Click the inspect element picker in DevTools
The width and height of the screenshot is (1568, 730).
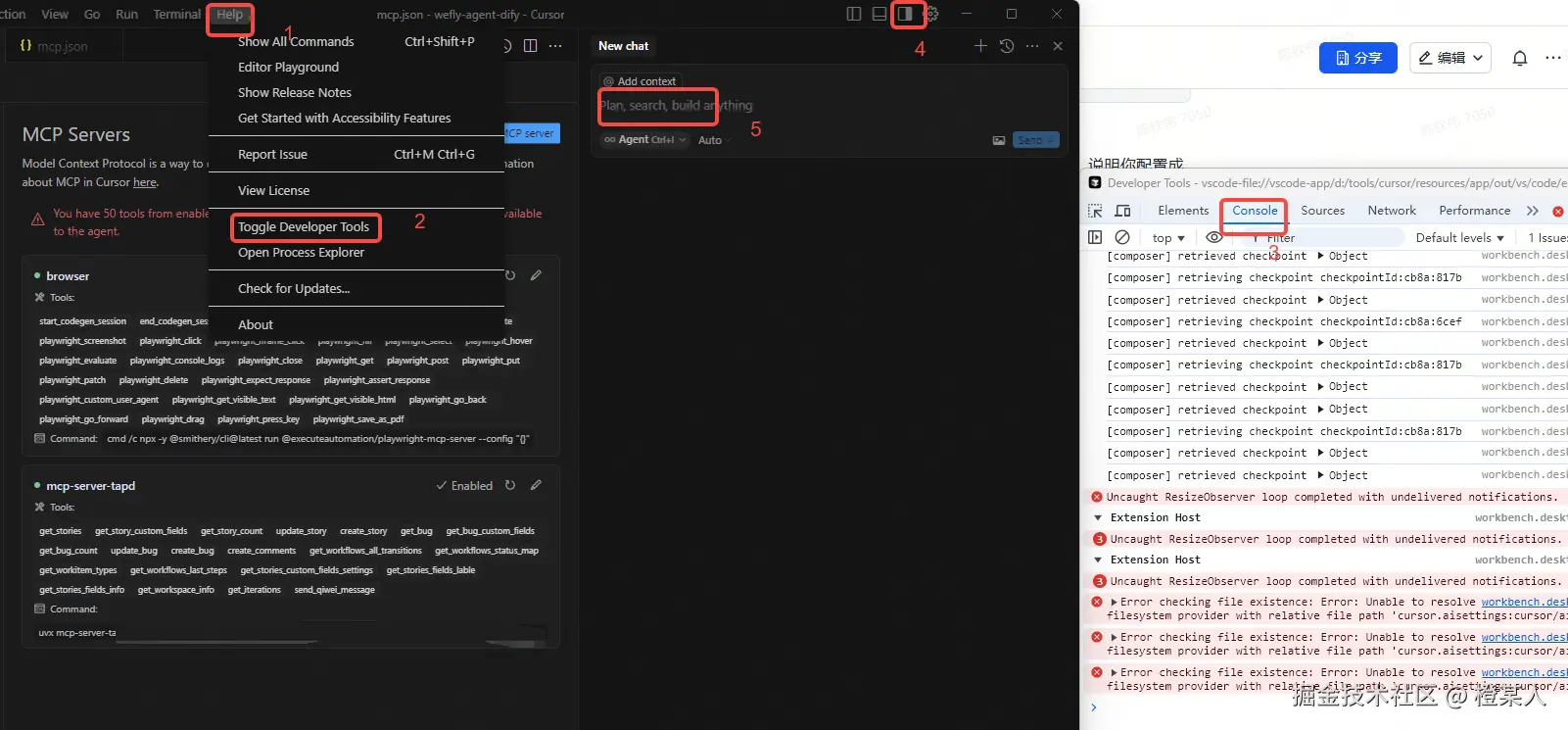point(1095,211)
